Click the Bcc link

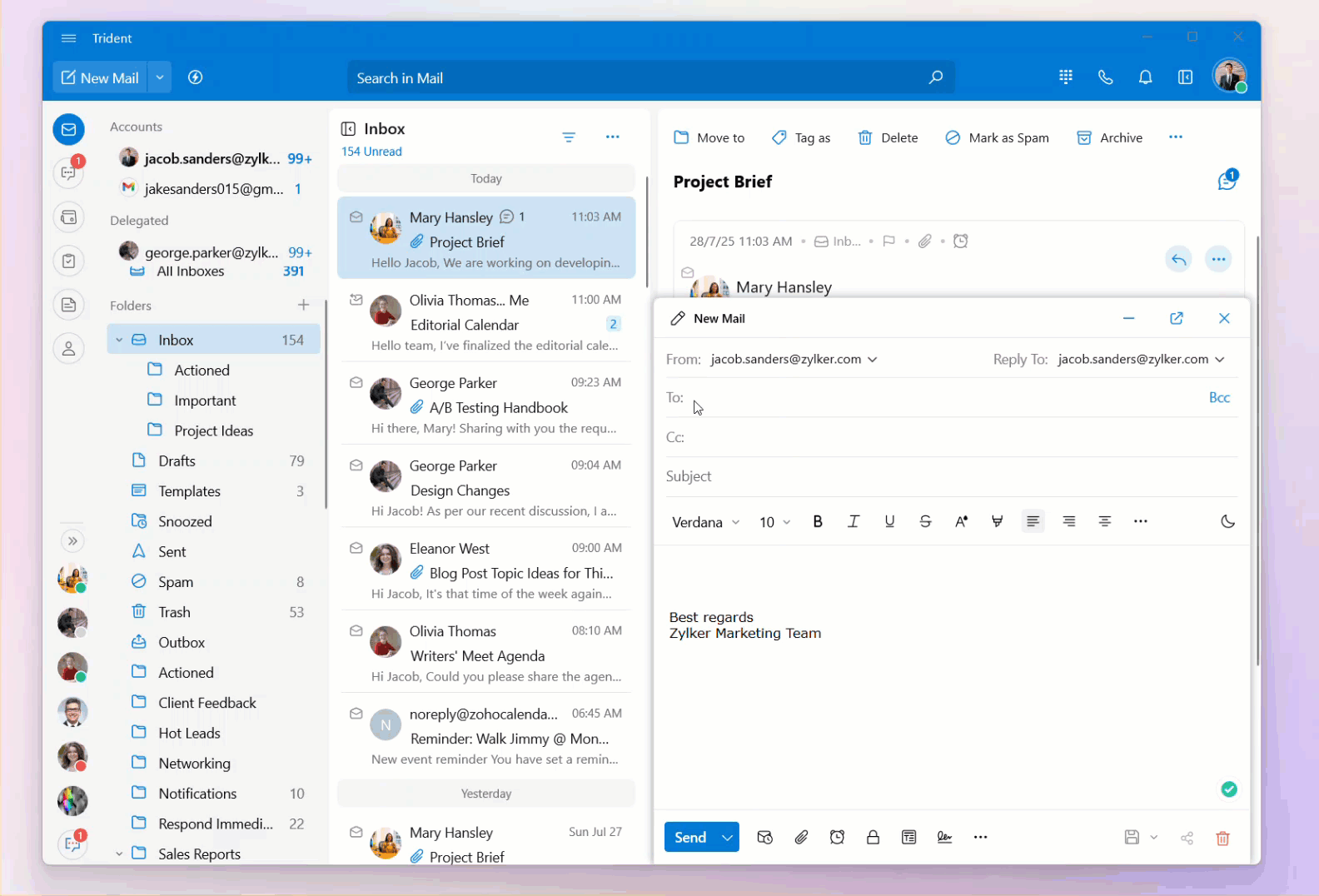coord(1219,398)
